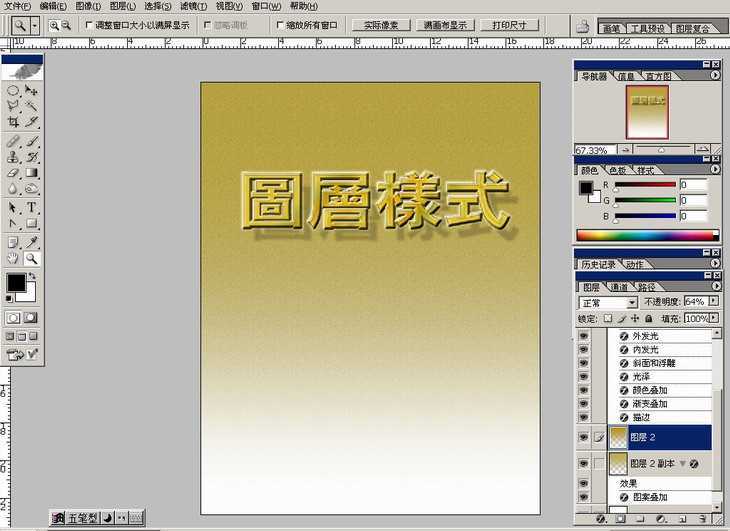Open the 图层(L) menu
The image size is (730, 531).
123,7
